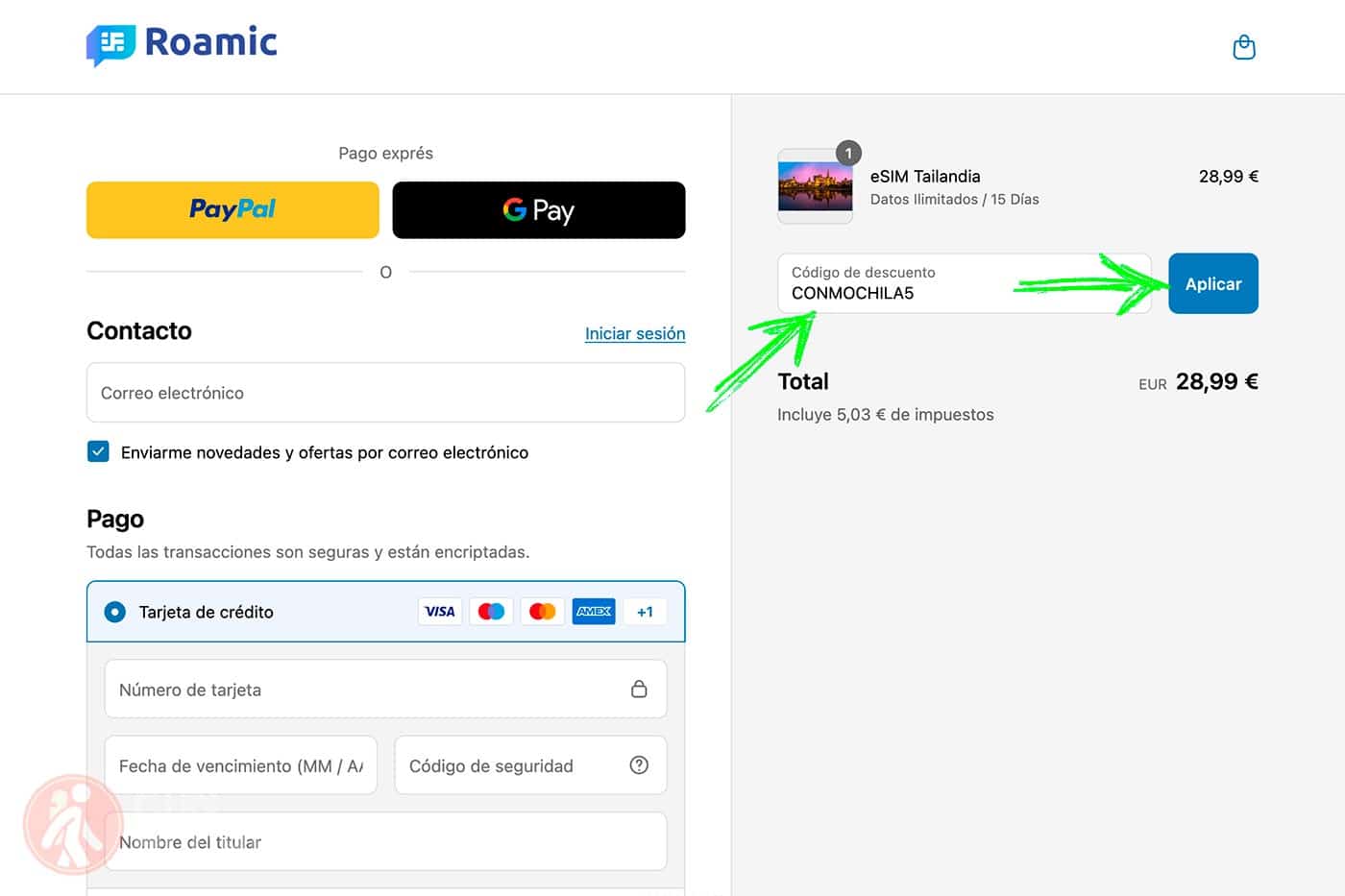Viewport: 1345px width, 896px height.
Task: Open Iniciar sesión page
Action: pyautogui.click(x=635, y=333)
